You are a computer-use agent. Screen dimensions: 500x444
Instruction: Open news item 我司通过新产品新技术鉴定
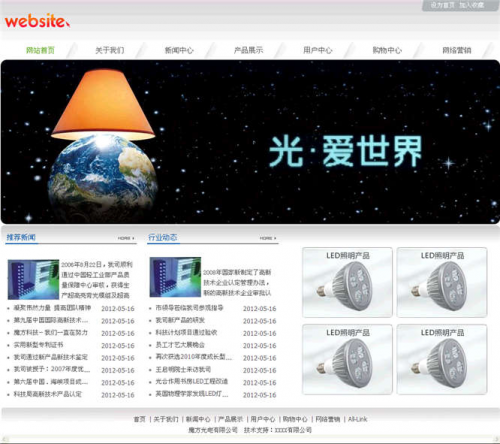click(51, 357)
